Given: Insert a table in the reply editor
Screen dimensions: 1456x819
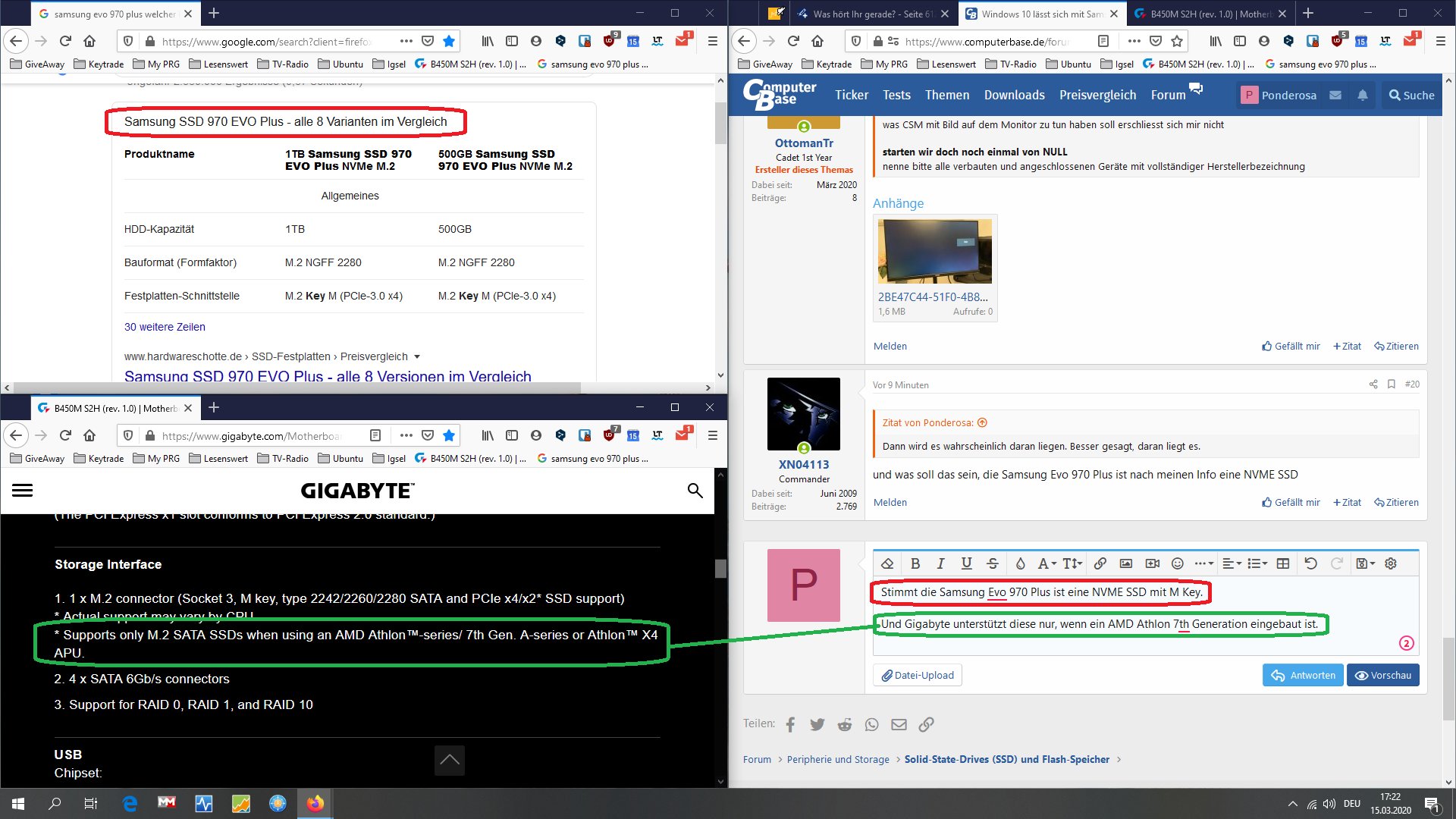Looking at the screenshot, I should [x=1283, y=563].
